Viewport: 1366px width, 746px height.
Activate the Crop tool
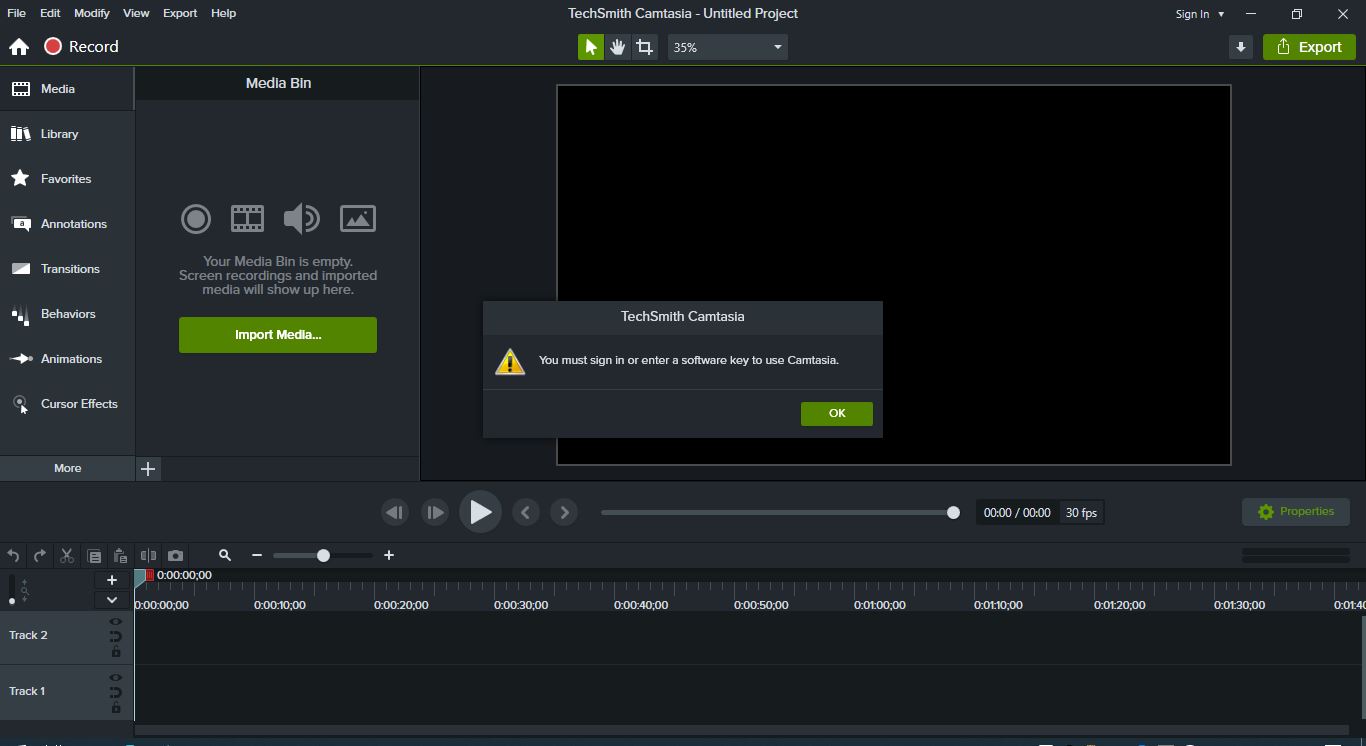click(645, 47)
